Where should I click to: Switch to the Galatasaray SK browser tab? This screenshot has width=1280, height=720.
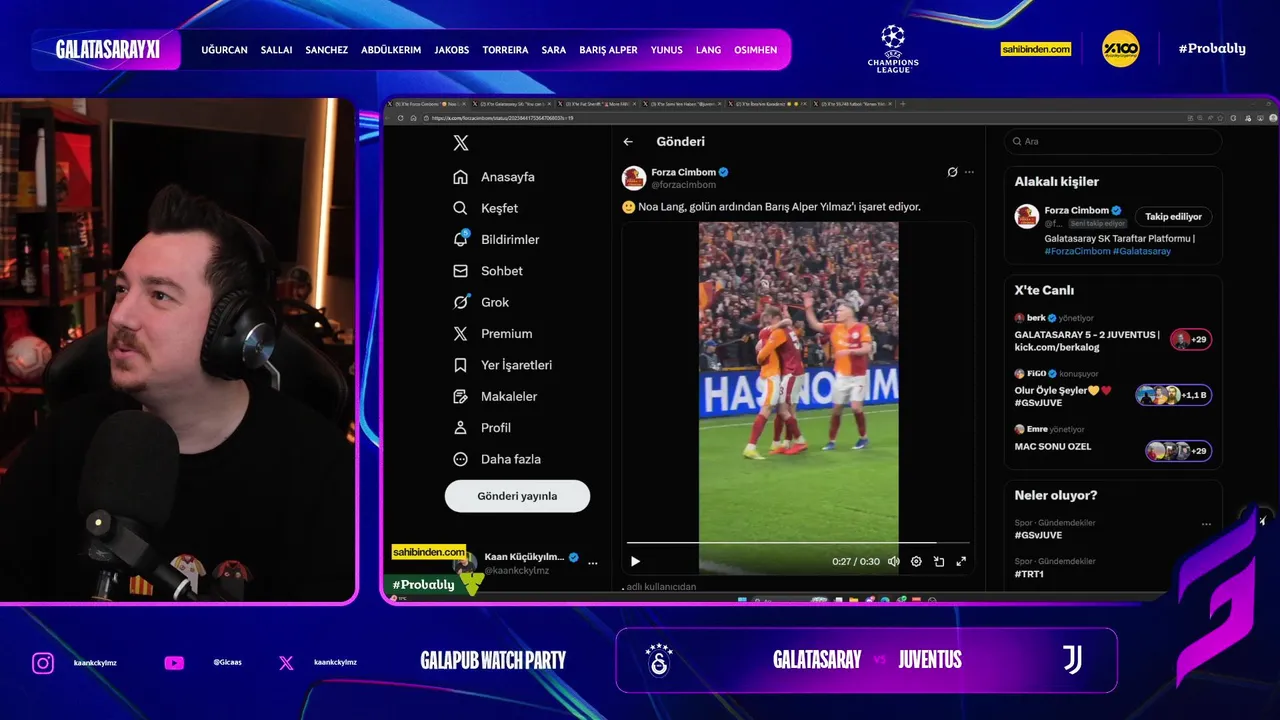pyautogui.click(x=513, y=104)
